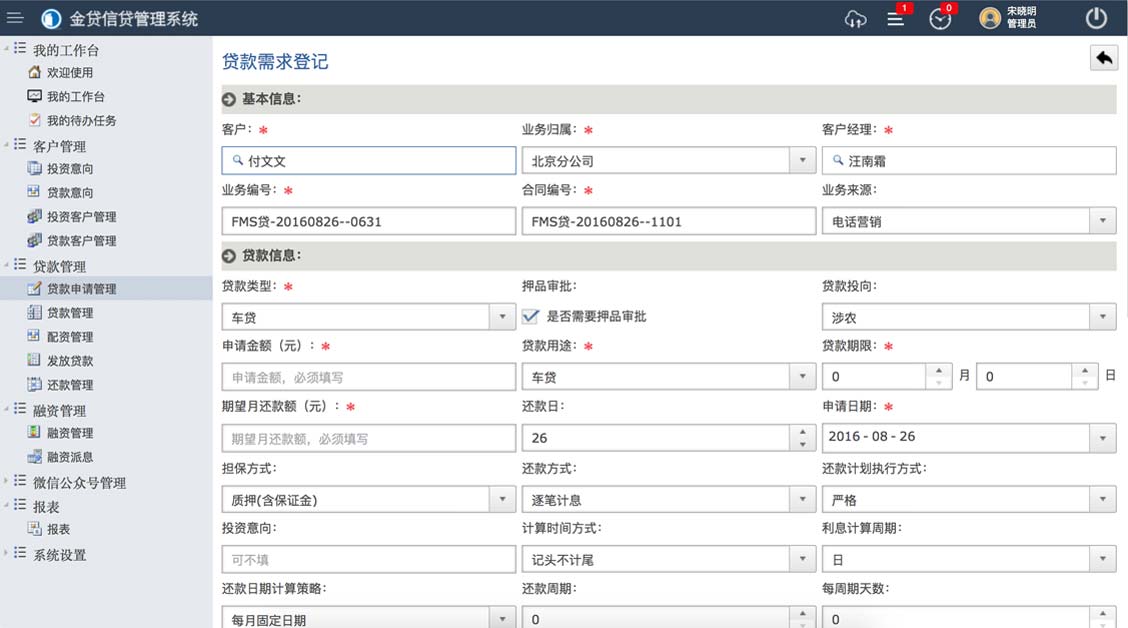Viewport: 1128px width, 628px height.
Task: Click the search icon in 客户经理 field
Action: [x=837, y=160]
